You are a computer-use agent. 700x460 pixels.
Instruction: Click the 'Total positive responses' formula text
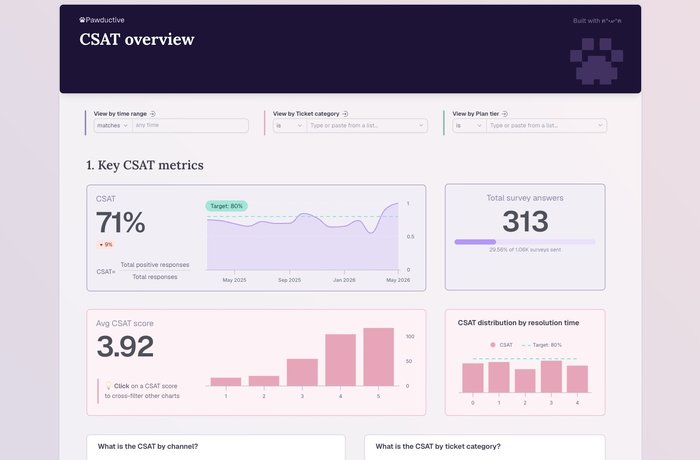pyautogui.click(x=155, y=265)
